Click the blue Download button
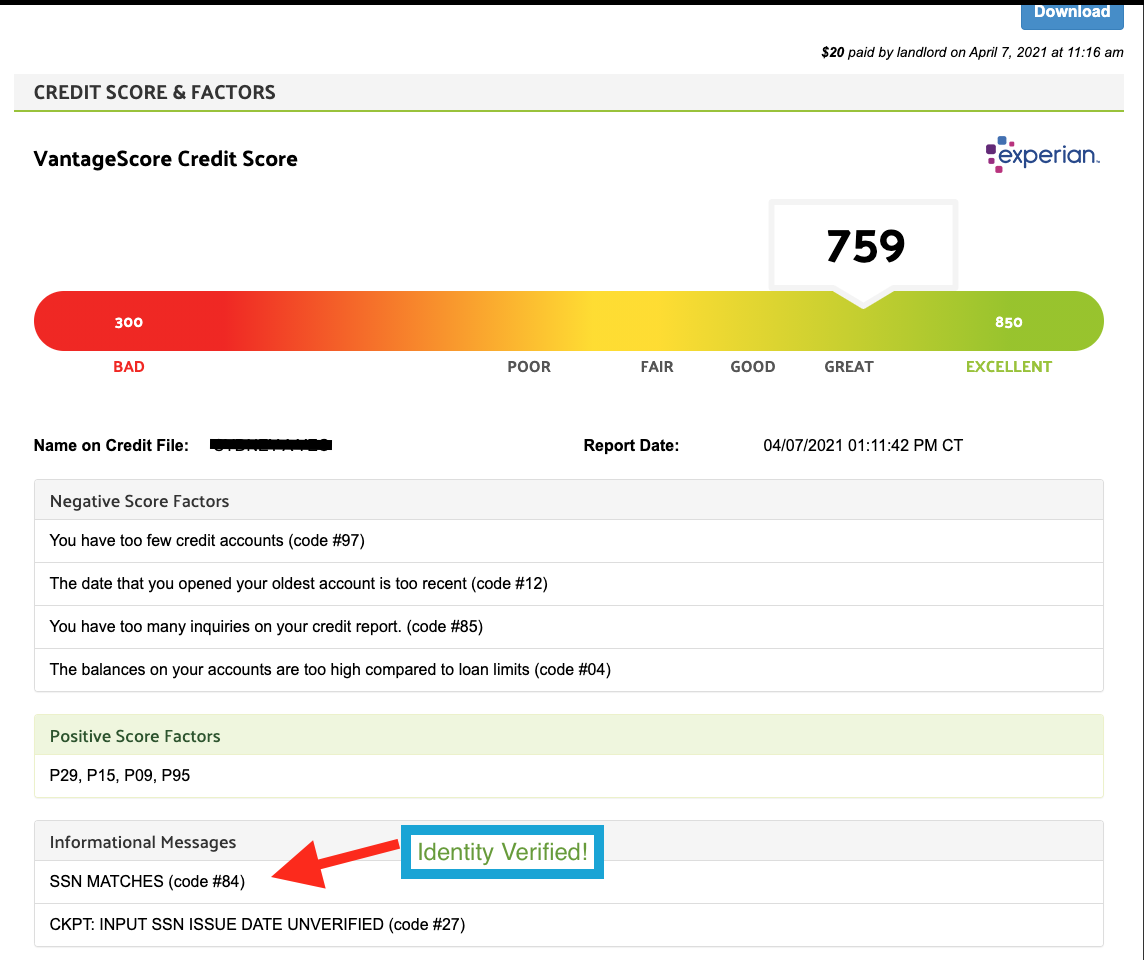The image size is (1144, 960). coord(1071,13)
